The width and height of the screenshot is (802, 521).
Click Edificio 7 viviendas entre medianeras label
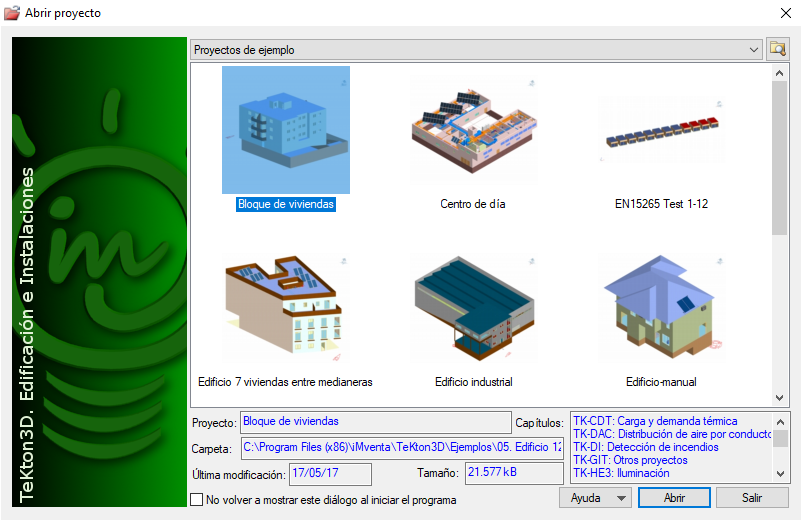click(285, 382)
